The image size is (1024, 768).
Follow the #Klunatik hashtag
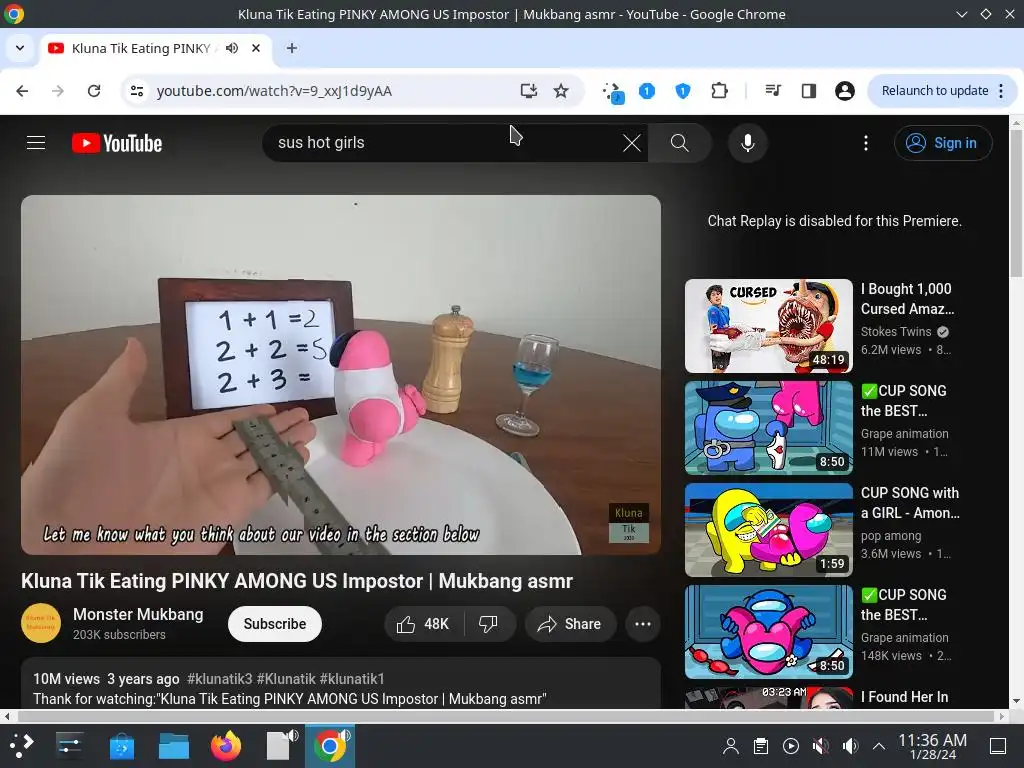pyautogui.click(x=286, y=679)
